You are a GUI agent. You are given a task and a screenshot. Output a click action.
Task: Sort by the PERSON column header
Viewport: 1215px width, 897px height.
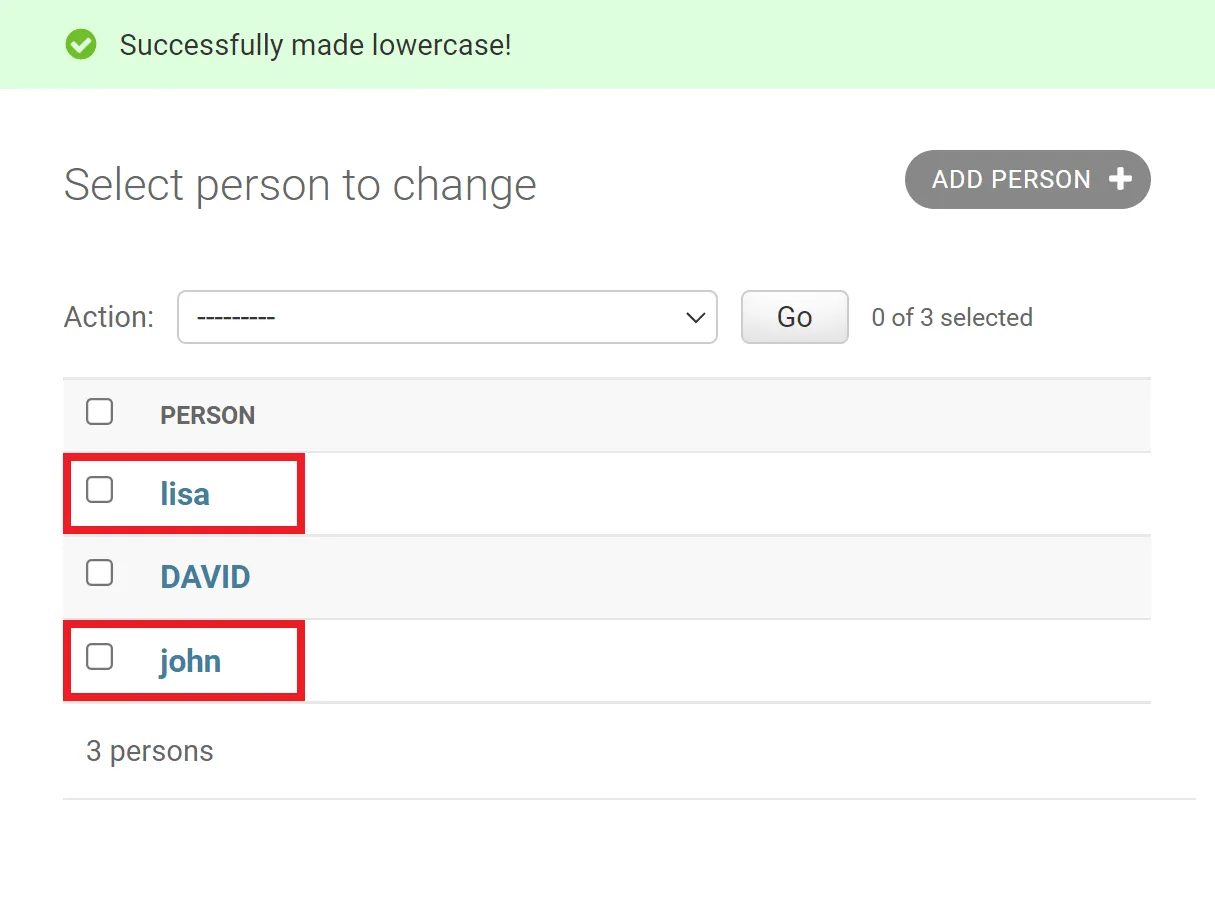click(208, 416)
